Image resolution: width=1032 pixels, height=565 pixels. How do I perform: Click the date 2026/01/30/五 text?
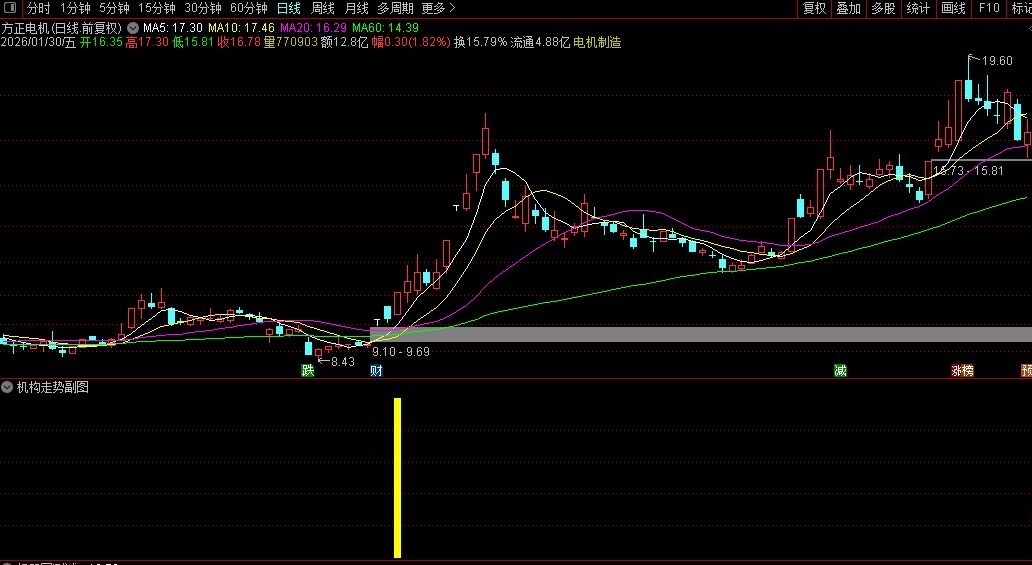point(38,42)
